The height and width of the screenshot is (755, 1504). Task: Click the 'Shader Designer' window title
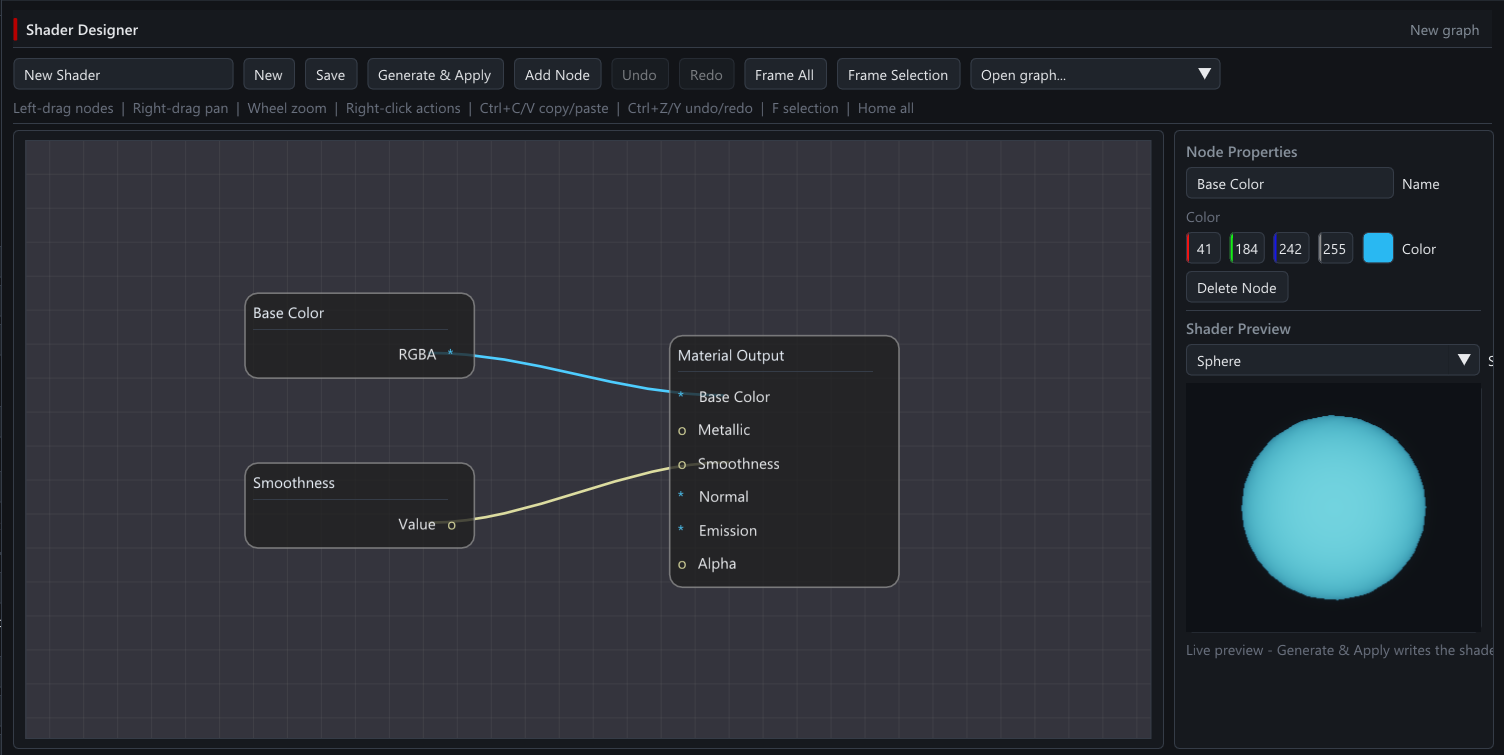82,30
